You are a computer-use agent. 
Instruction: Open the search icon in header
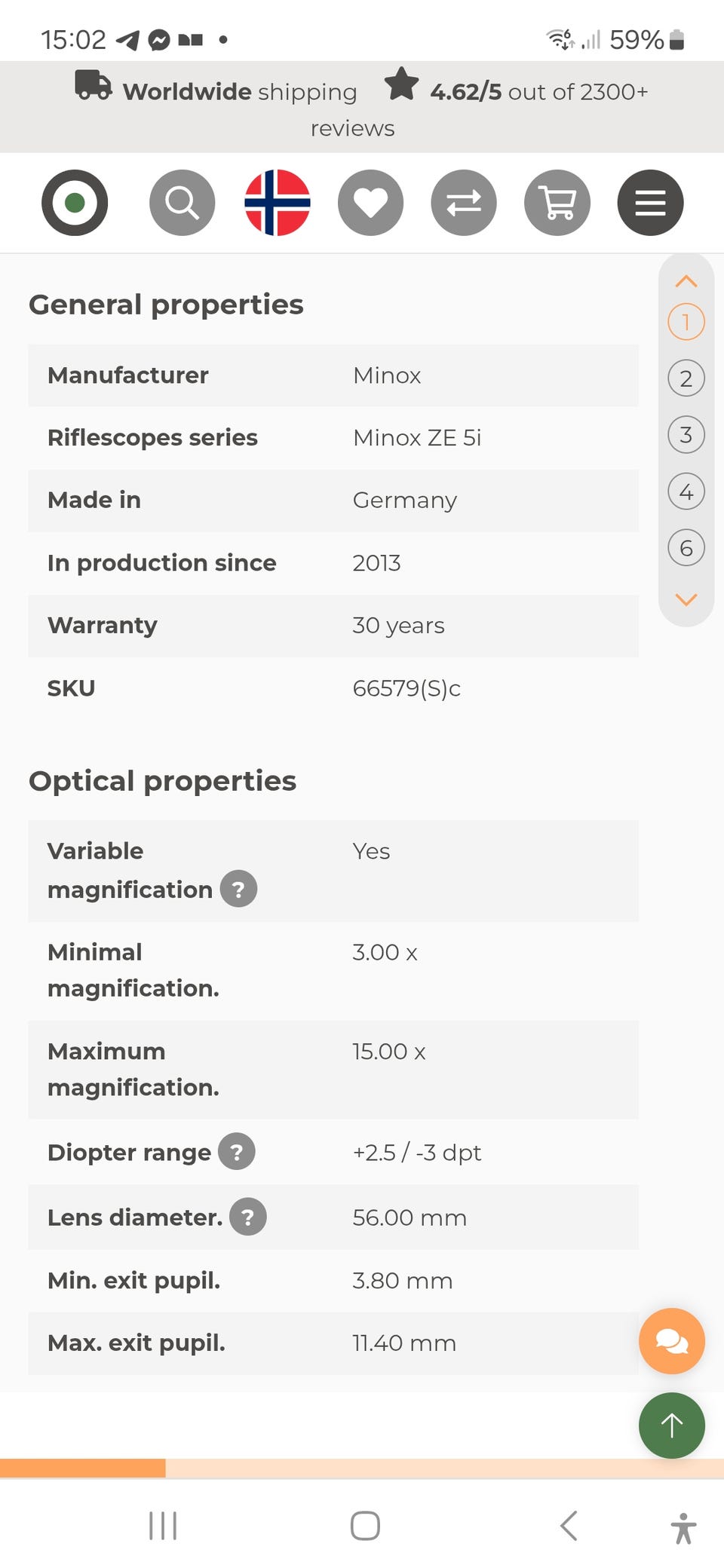(x=182, y=203)
